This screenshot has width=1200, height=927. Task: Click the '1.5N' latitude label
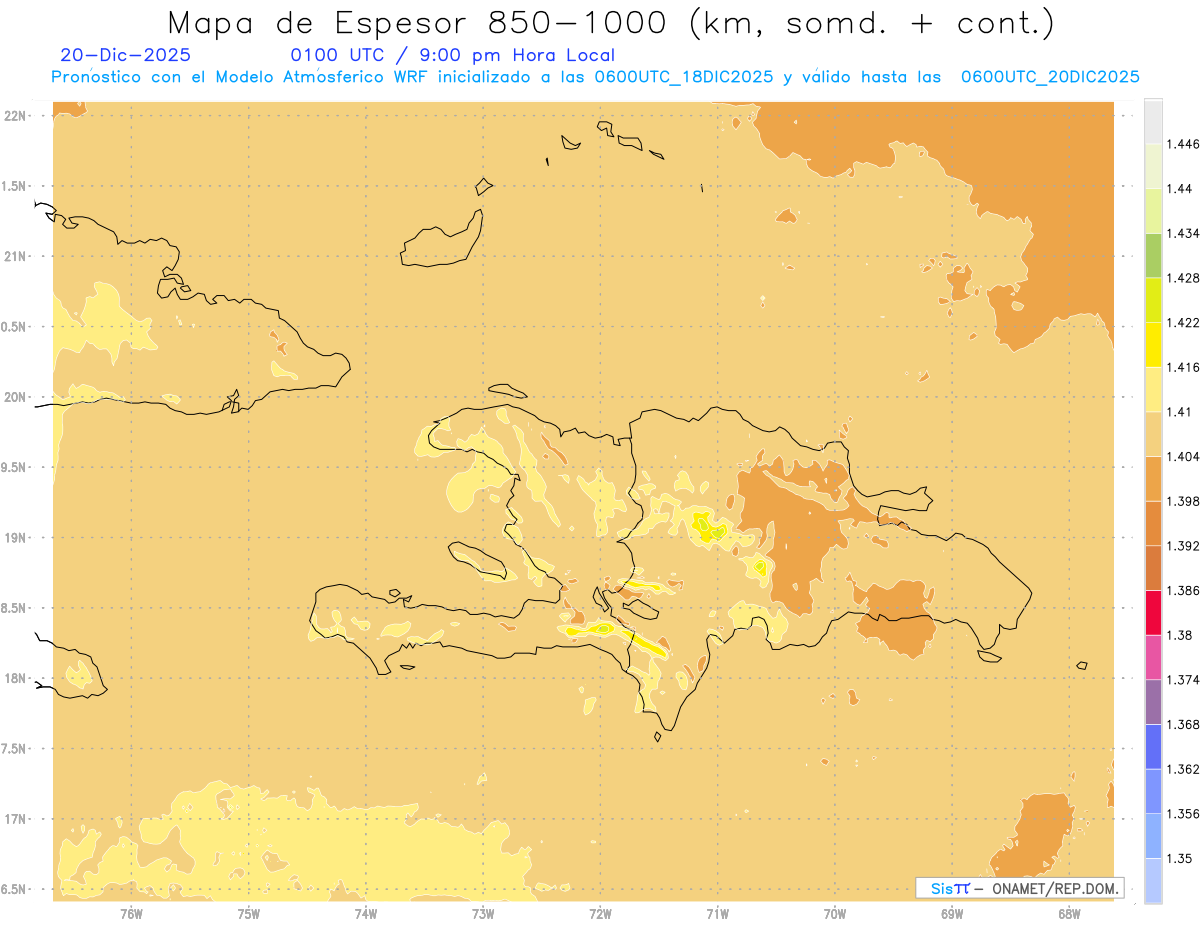click(15, 186)
